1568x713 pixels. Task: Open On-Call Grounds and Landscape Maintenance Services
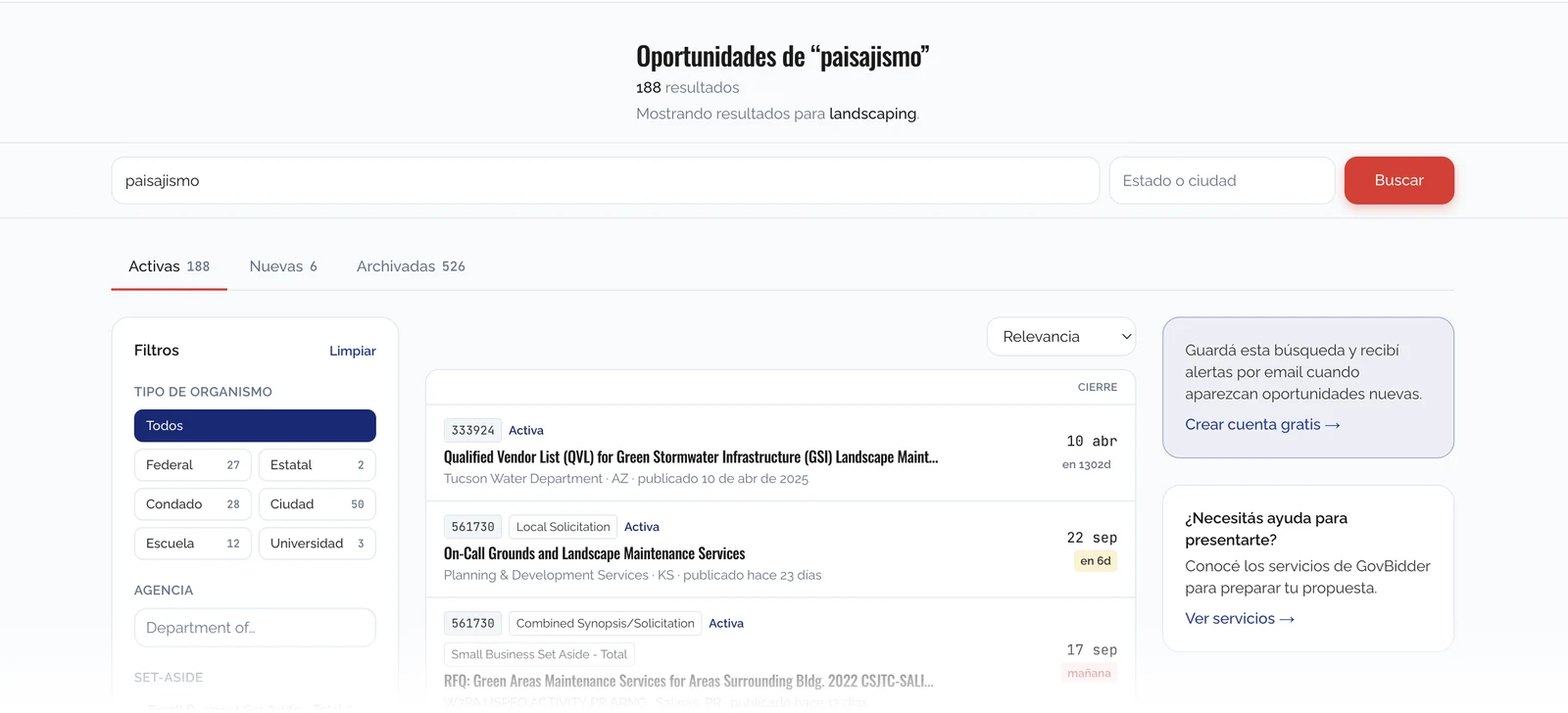(x=594, y=553)
